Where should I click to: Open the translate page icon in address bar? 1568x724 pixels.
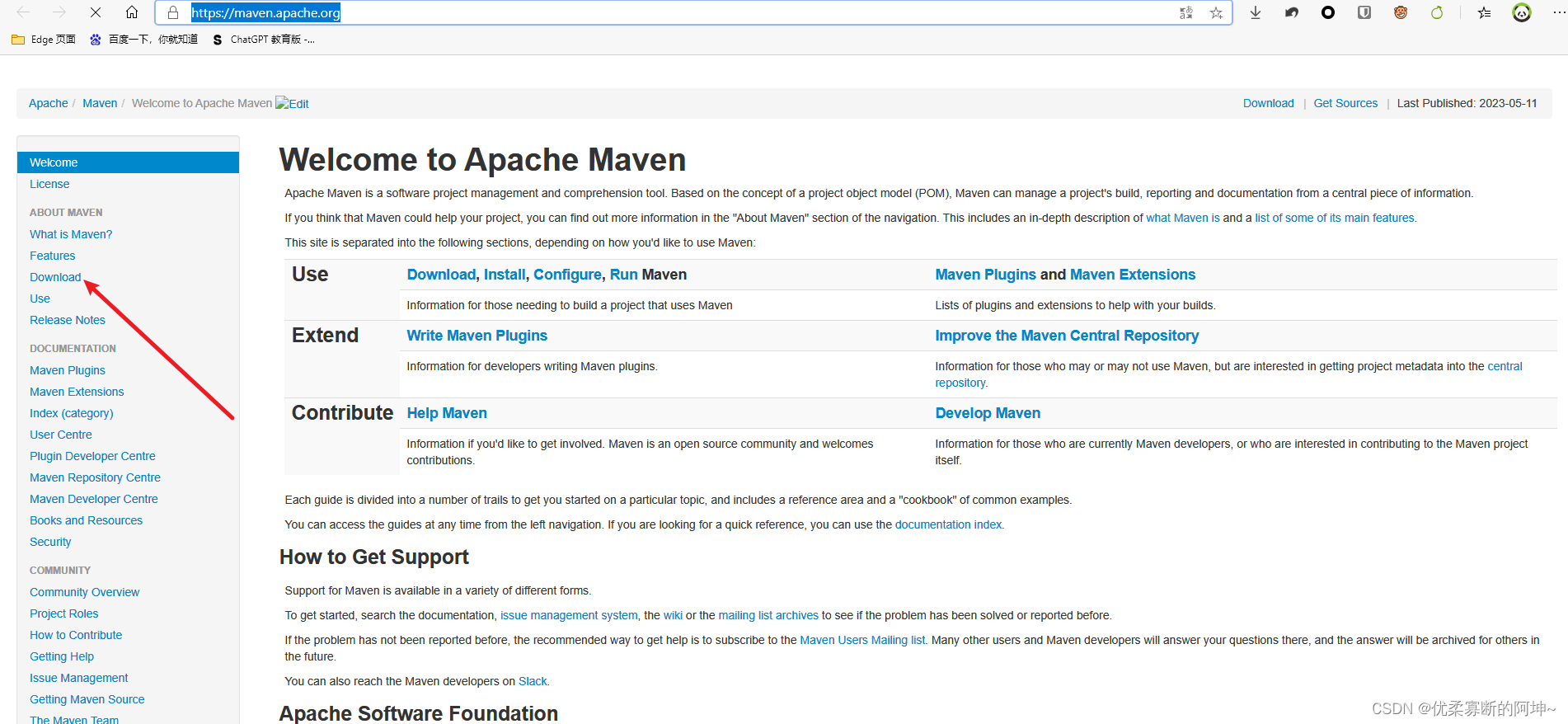(x=1186, y=12)
